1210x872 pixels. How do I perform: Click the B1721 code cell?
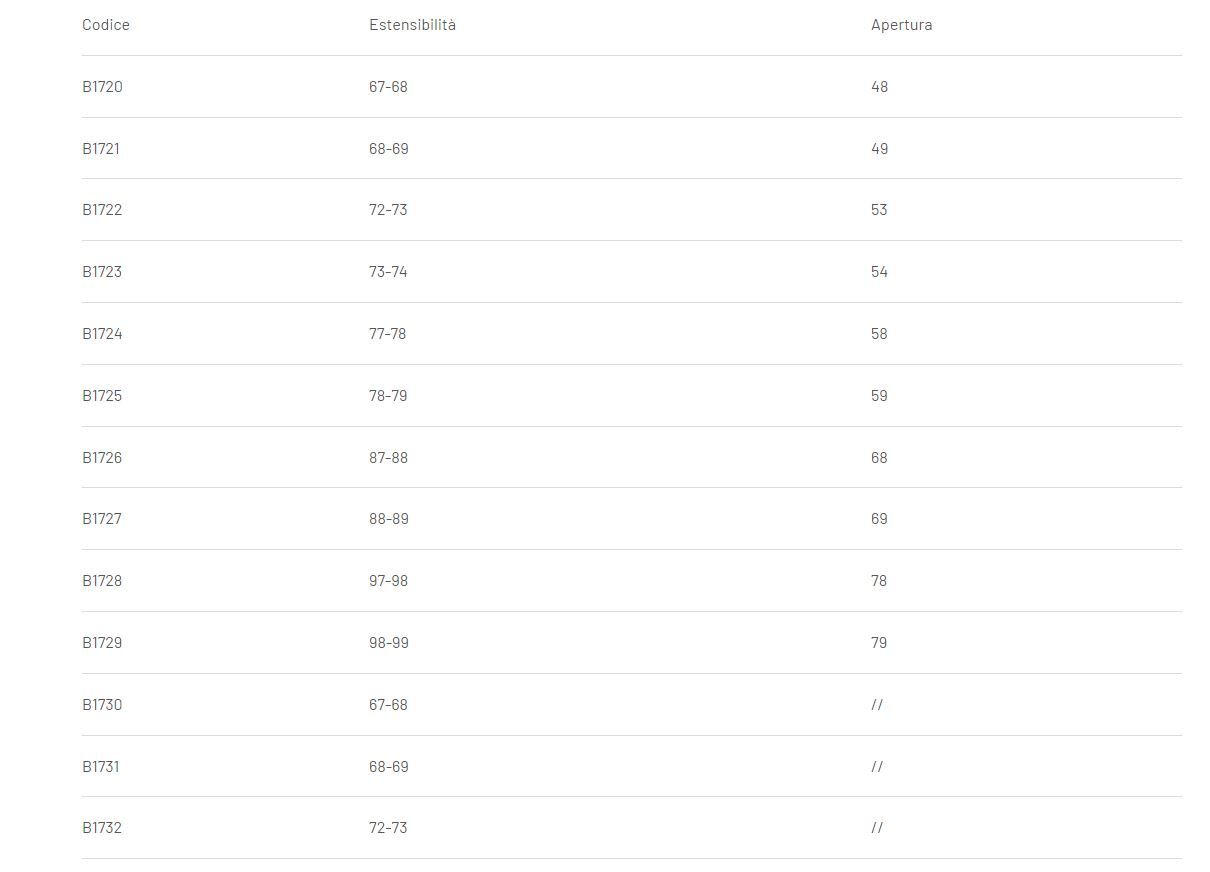(x=101, y=149)
